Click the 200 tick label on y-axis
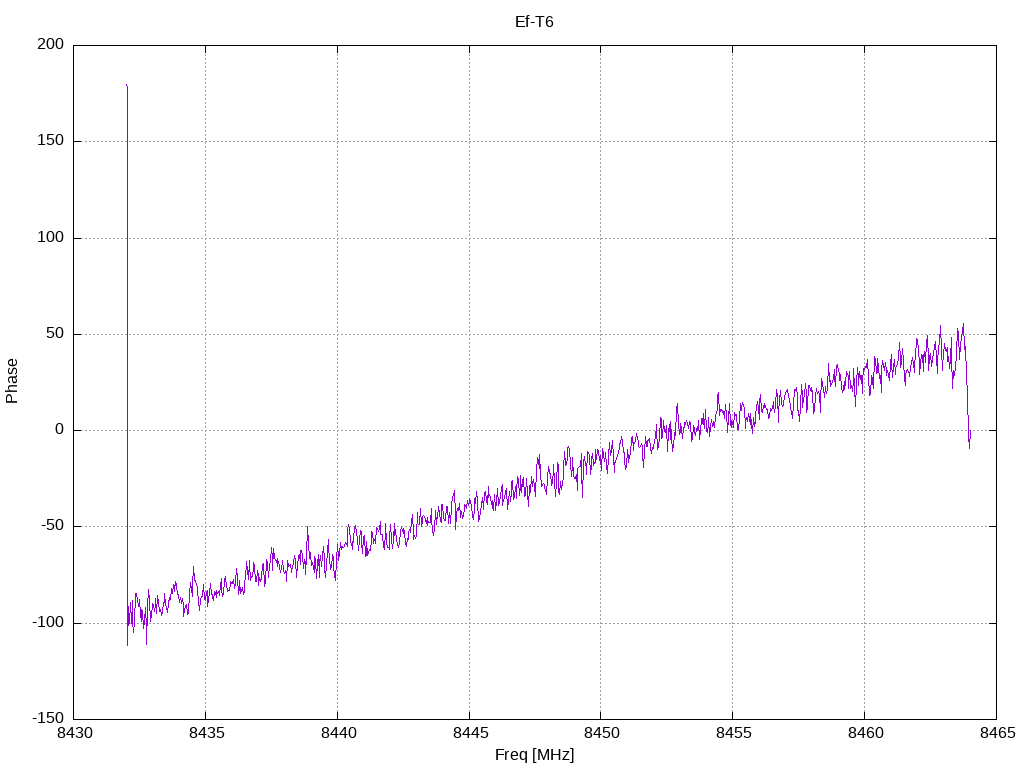This screenshot has height=768, width=1024. (50, 45)
